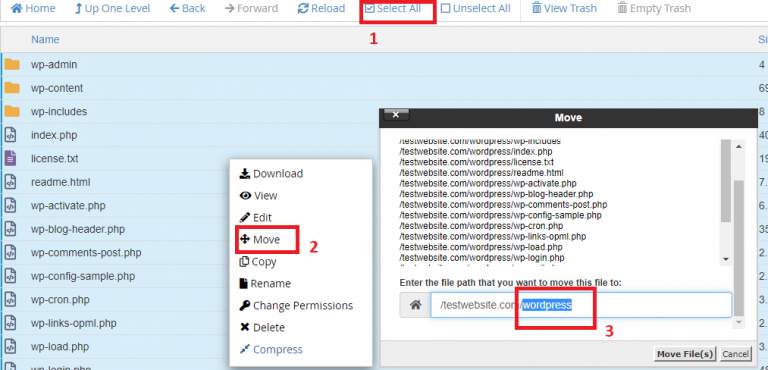Image resolution: width=768 pixels, height=370 pixels.
Task: Reload the file listing
Action: pos(321,8)
